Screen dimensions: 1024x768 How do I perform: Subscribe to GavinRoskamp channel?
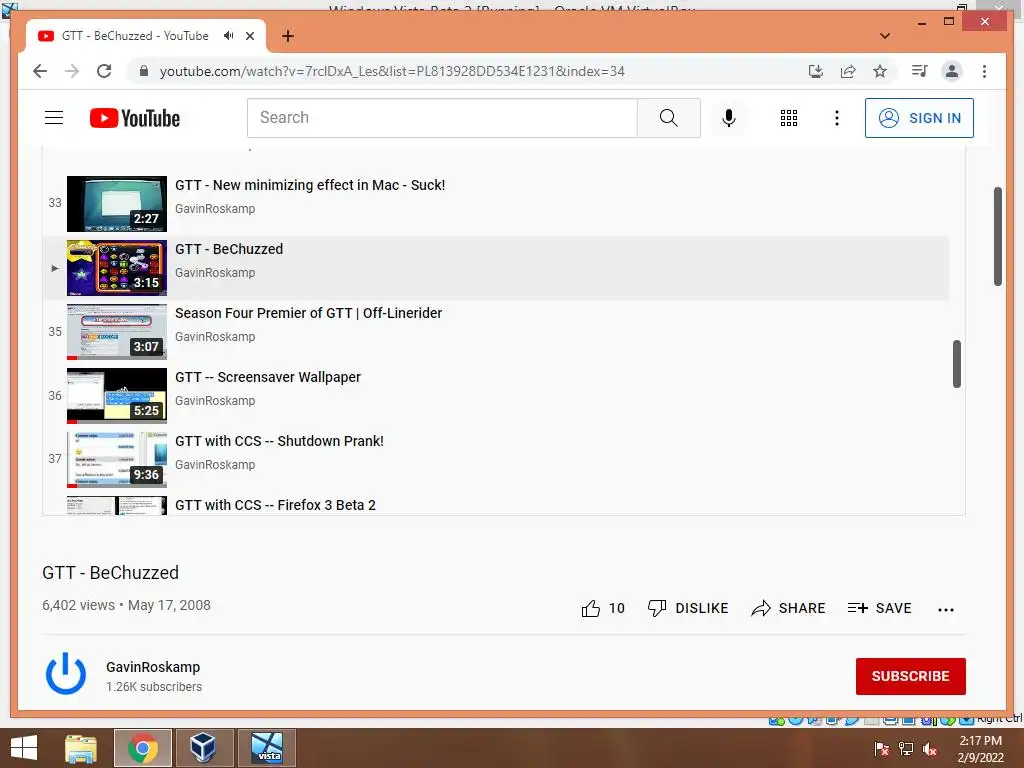910,676
